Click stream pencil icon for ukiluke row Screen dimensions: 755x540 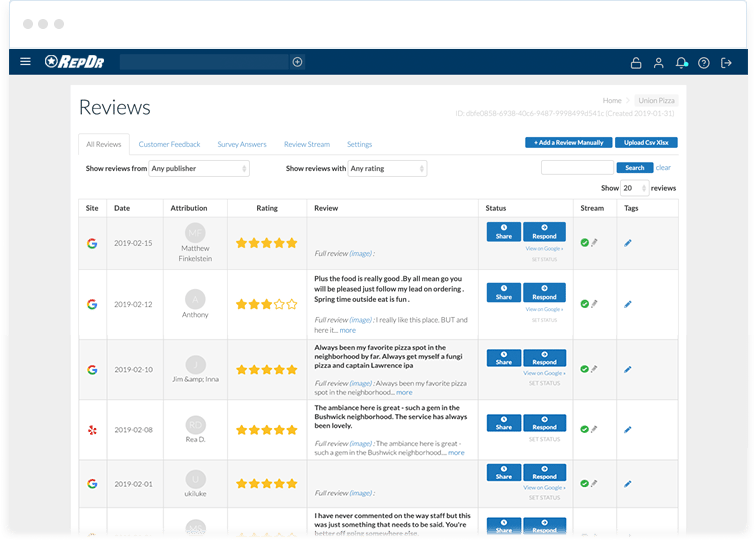point(594,483)
